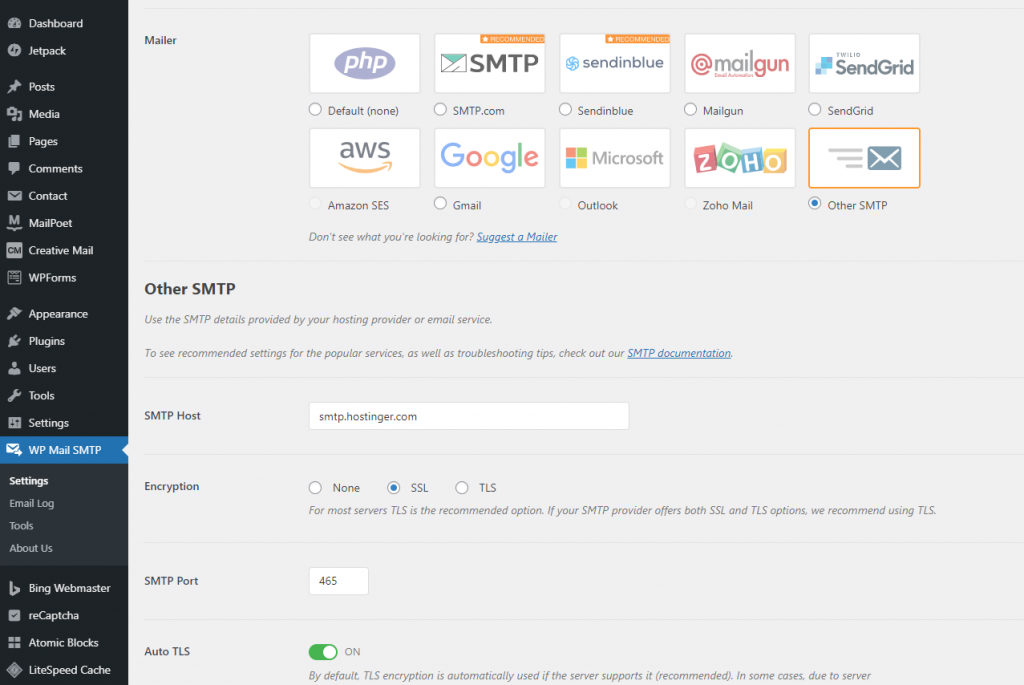The width and height of the screenshot is (1024, 685).
Task: Turn off the Auto TLS toggle
Action: pos(323,652)
